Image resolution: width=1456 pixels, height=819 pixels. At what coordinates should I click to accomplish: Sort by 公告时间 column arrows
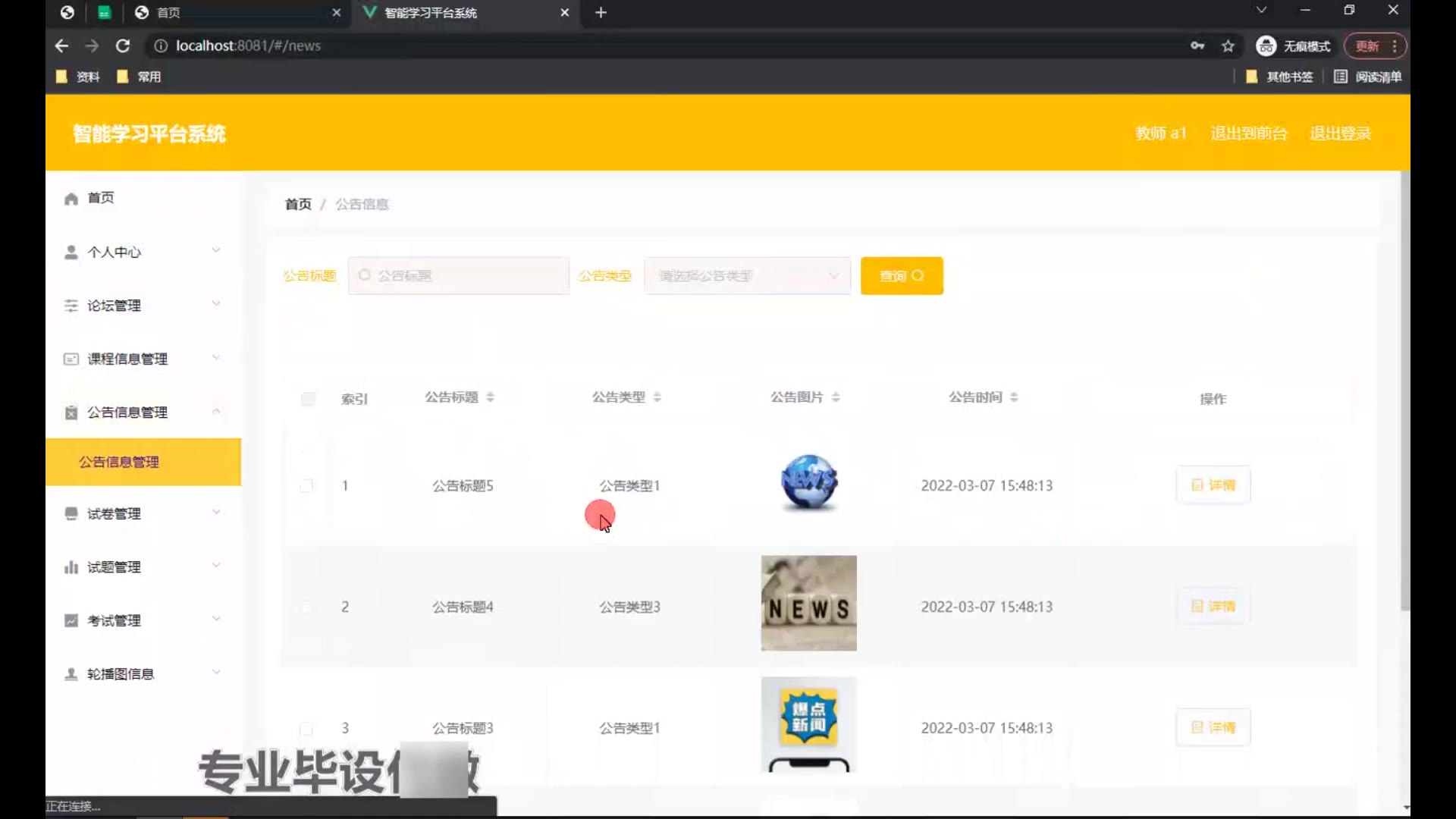pos(1014,397)
